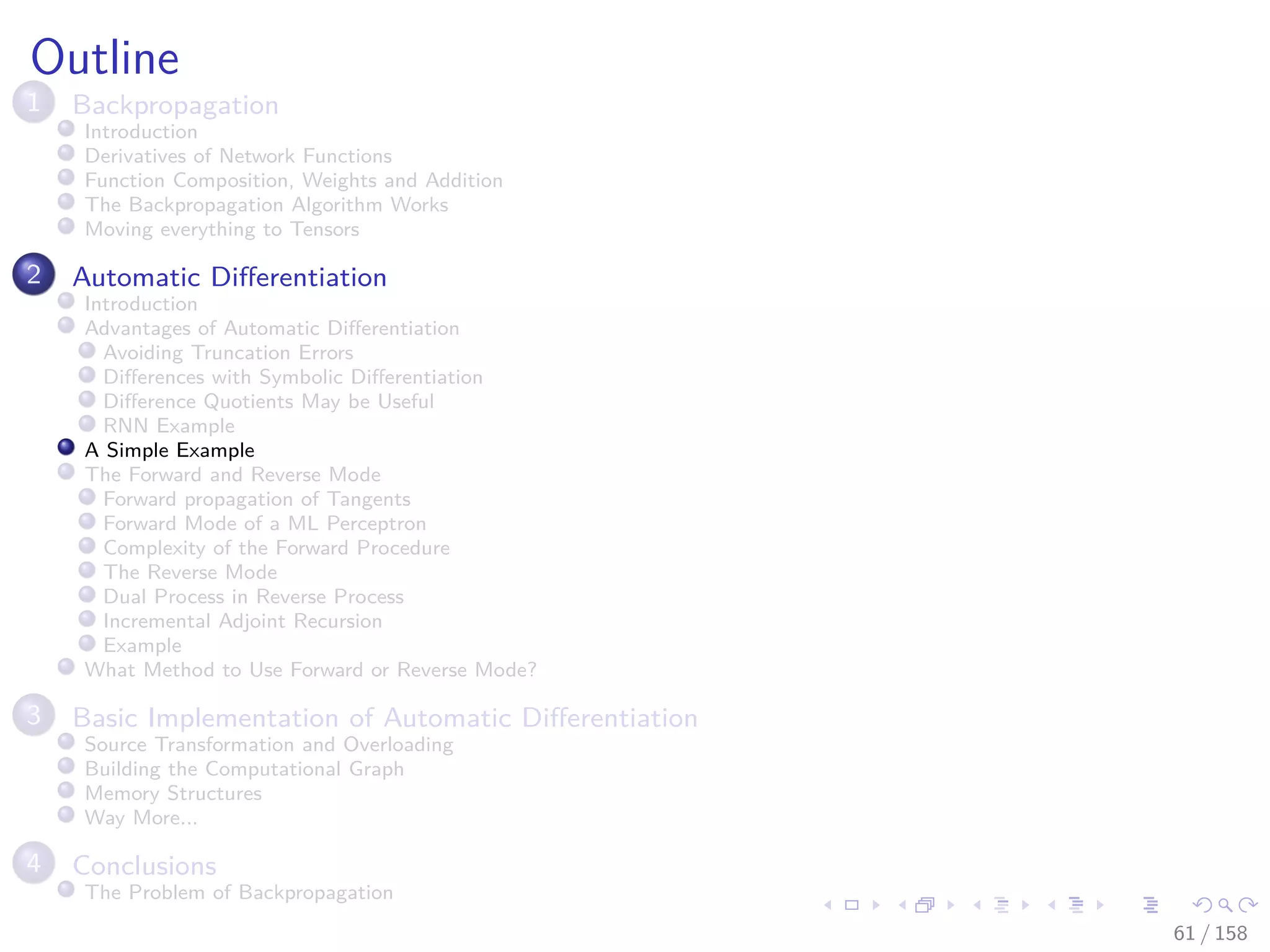1270x952 pixels.
Task: Click the next frame arrow after stacked rectangles
Action: [951, 905]
